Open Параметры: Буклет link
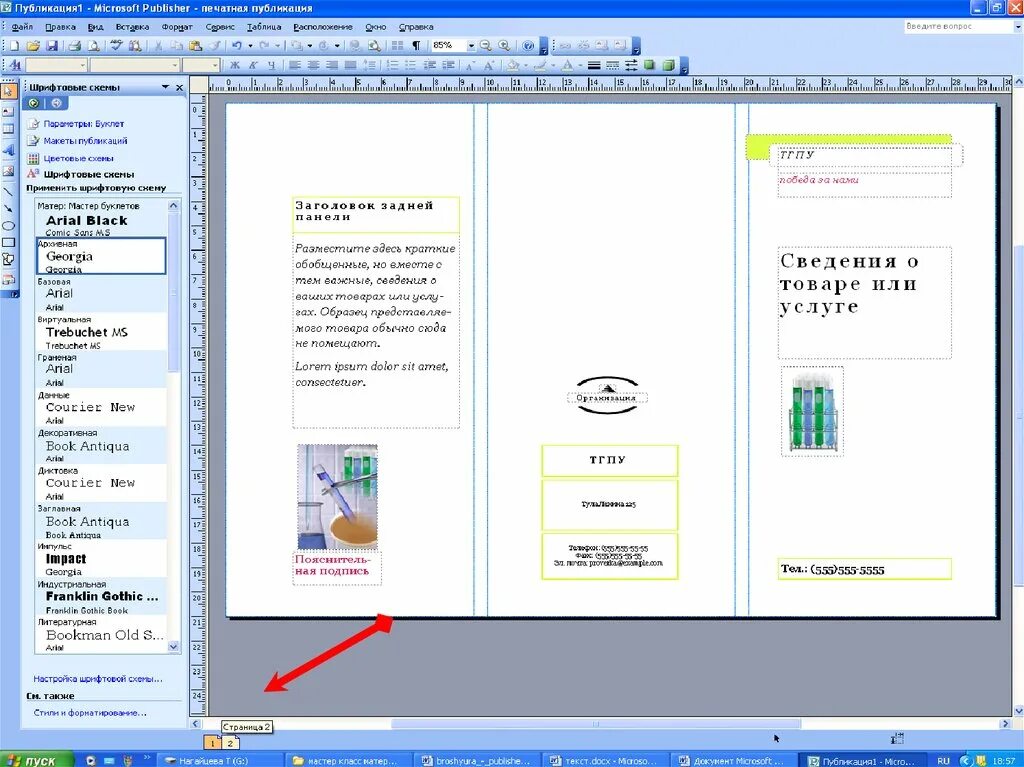The width and height of the screenshot is (1024, 767). [84, 123]
